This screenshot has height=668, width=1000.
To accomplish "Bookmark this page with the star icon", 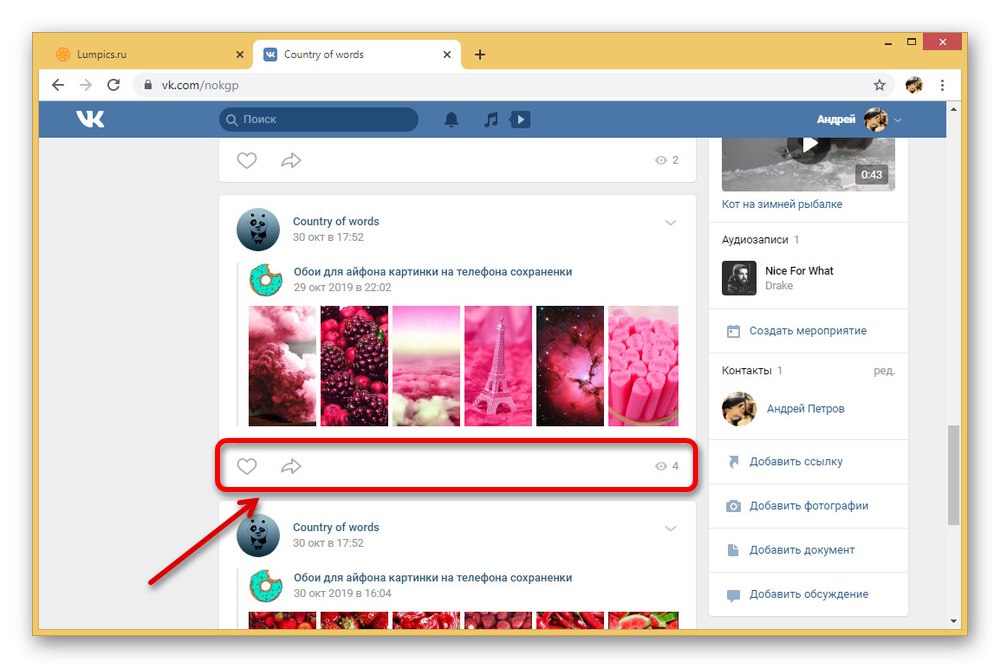I will pyautogui.click(x=879, y=85).
